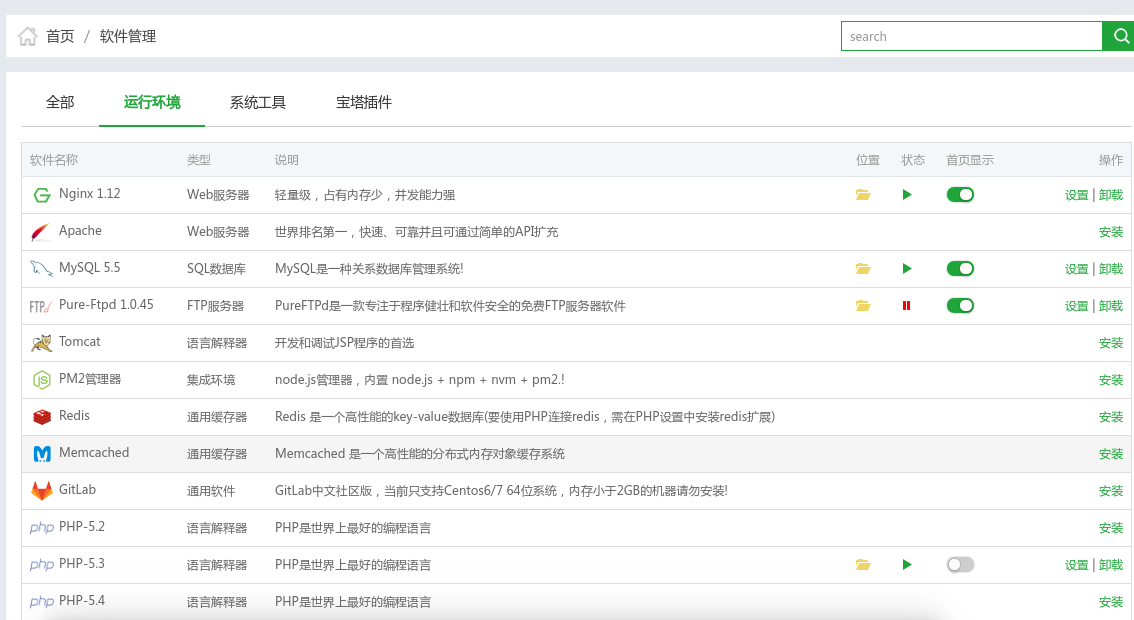Click 安装 for Redis
The image size is (1134, 620).
[1111, 417]
